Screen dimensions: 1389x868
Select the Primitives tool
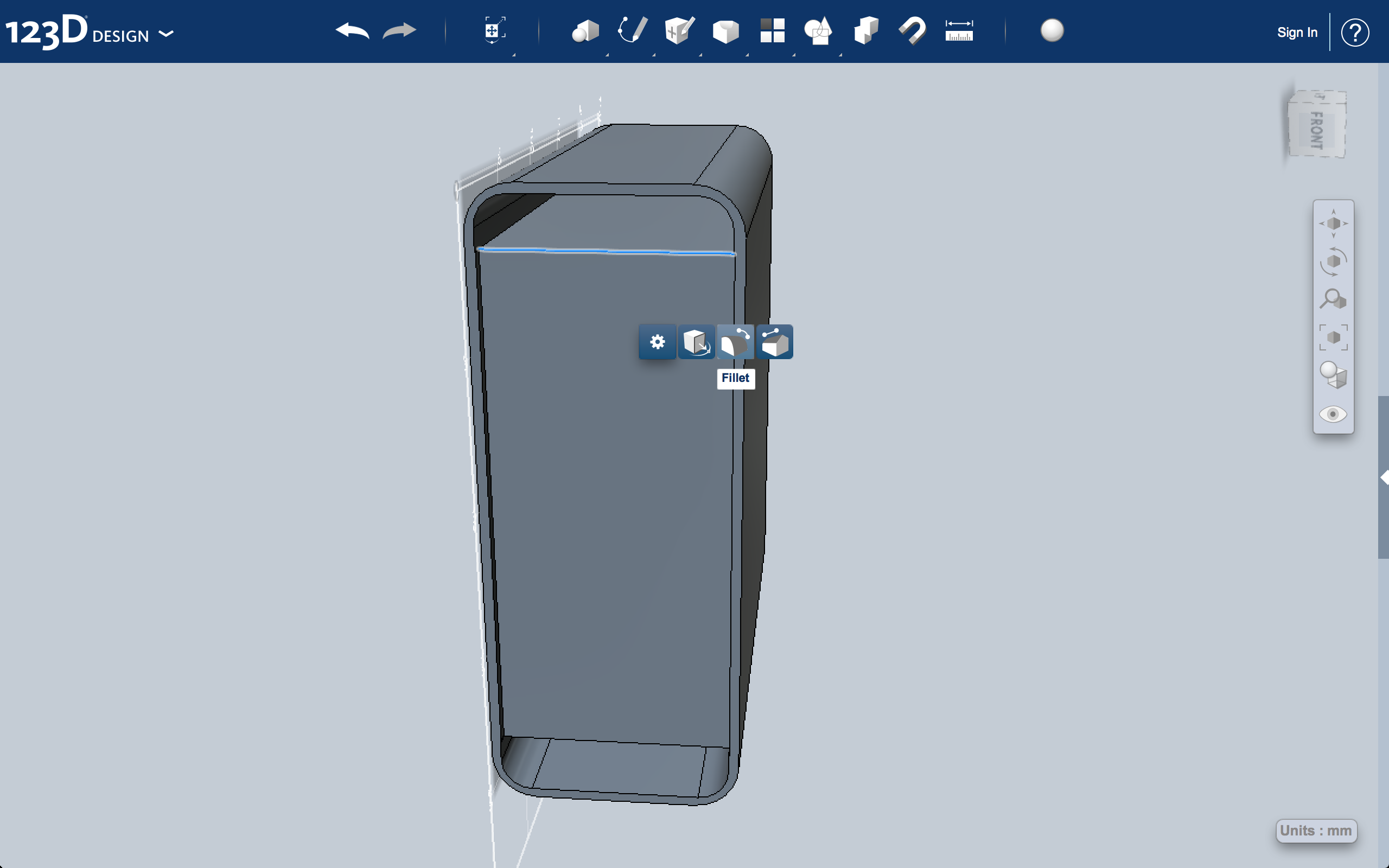[x=587, y=31]
